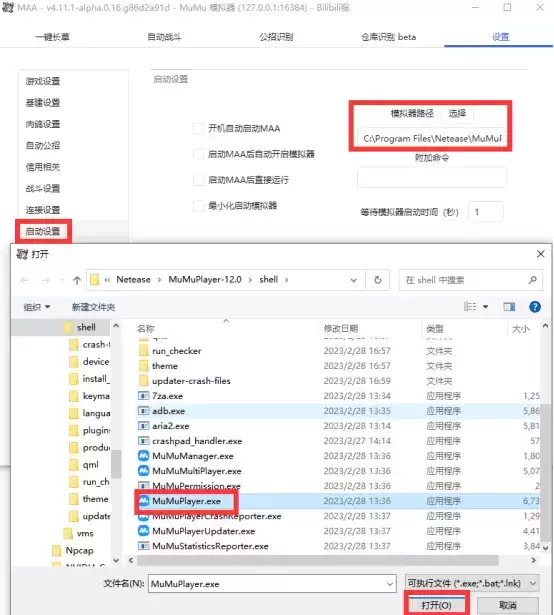Image resolution: width=554 pixels, height=615 pixels.
Task: Click the 打开(O) button
Action: (436, 605)
